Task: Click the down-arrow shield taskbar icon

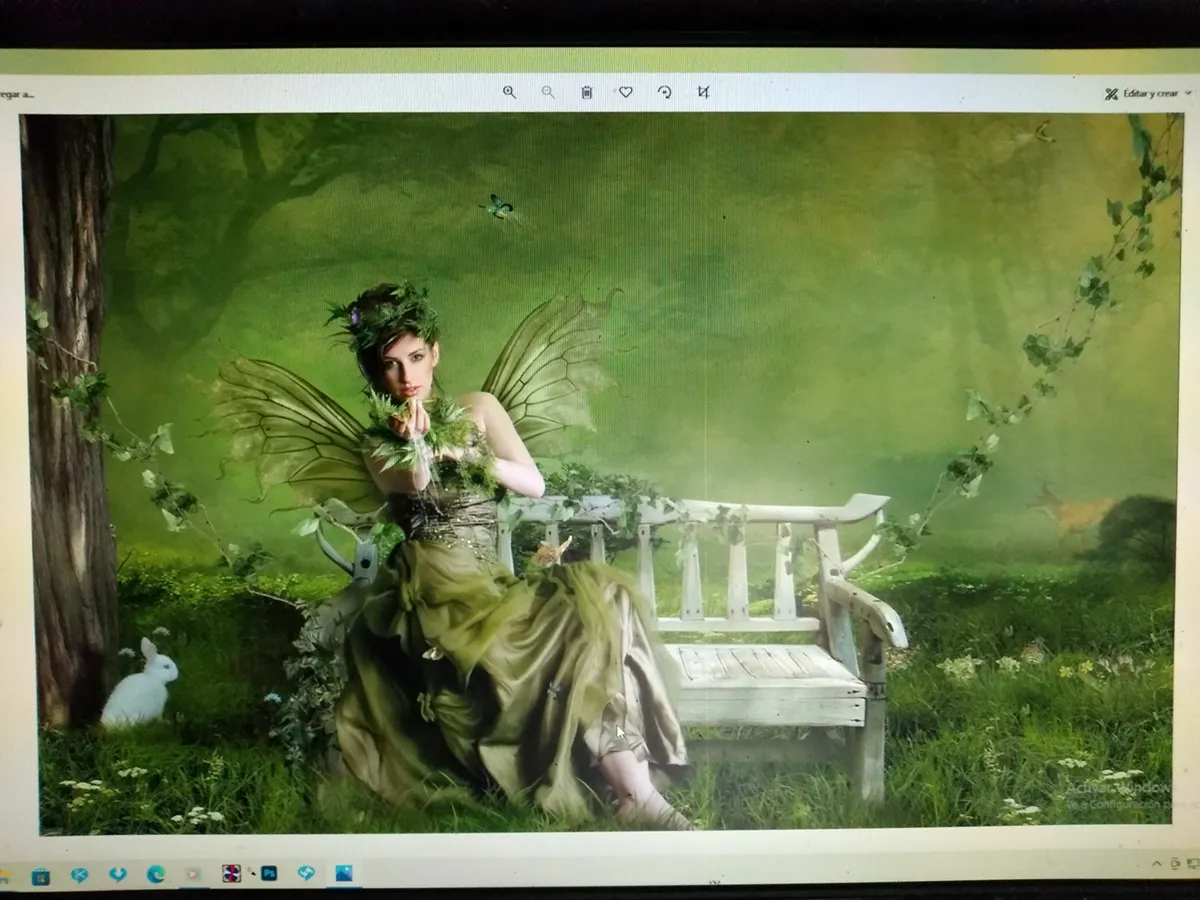Action: coord(118,875)
